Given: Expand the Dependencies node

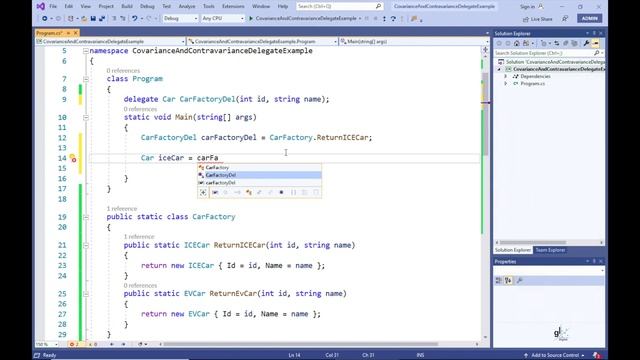Looking at the screenshot, I should [x=505, y=76].
